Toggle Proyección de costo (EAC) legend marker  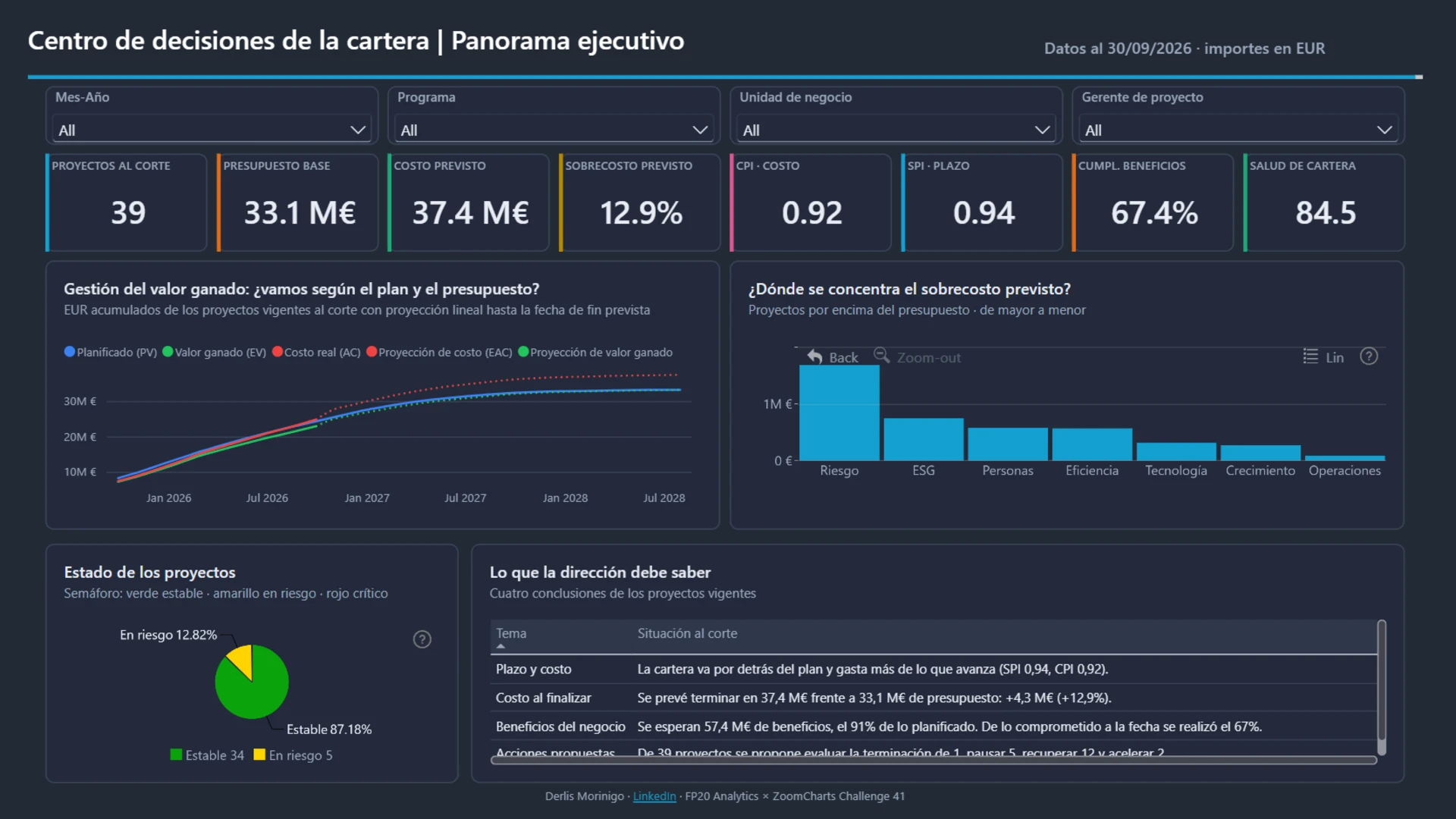pyautogui.click(x=372, y=352)
